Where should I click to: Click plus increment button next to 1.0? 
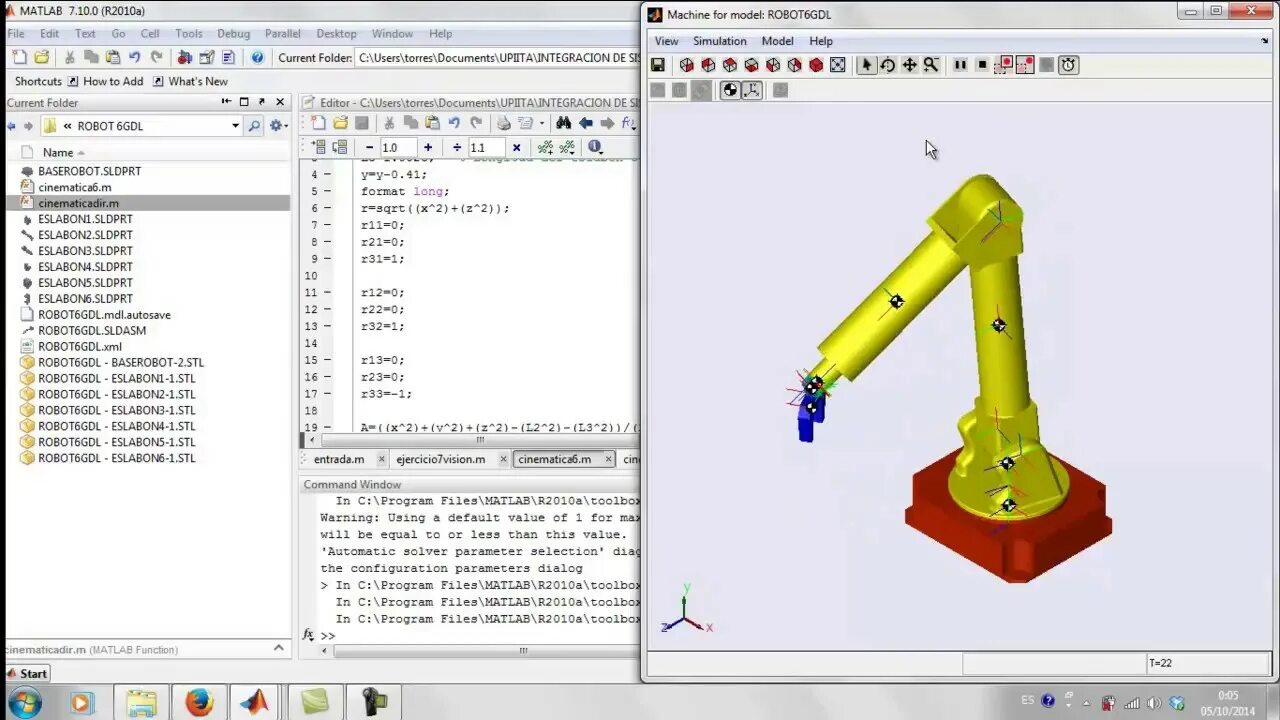coord(428,148)
